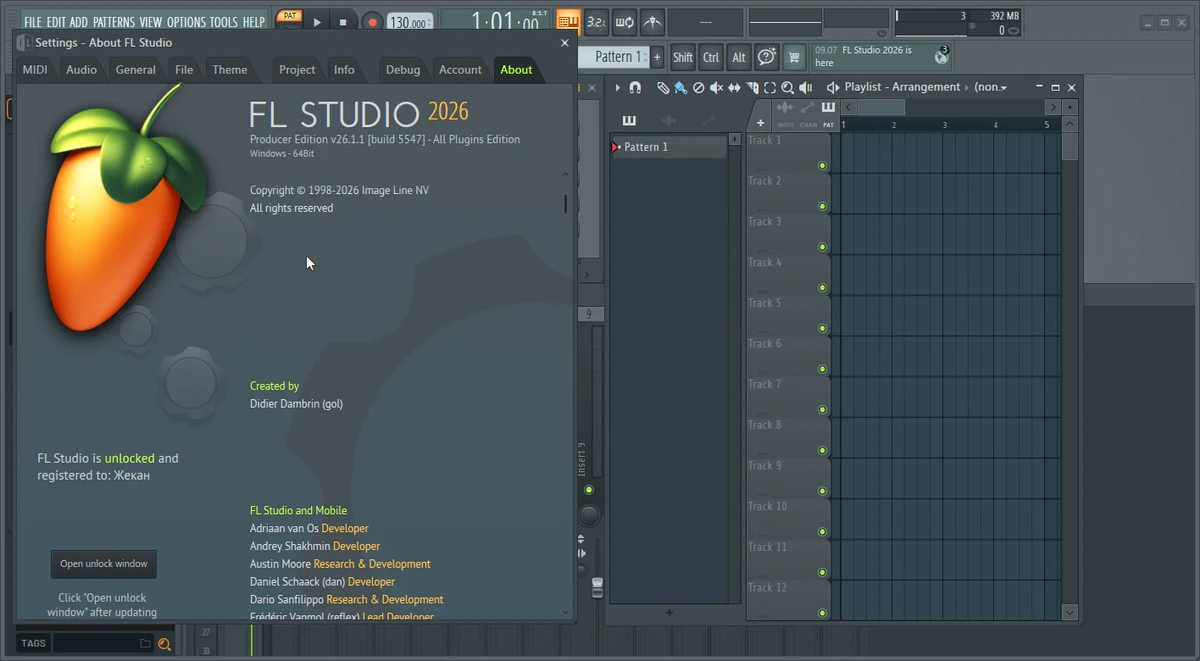Mute Track 2 green LED
The width and height of the screenshot is (1200, 661).
pos(823,206)
